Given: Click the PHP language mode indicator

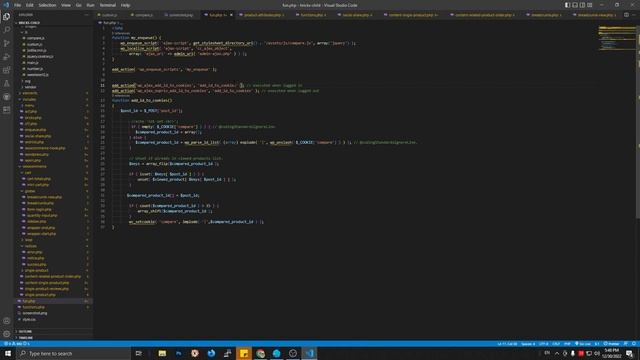Looking at the screenshot, I should tap(567, 344).
